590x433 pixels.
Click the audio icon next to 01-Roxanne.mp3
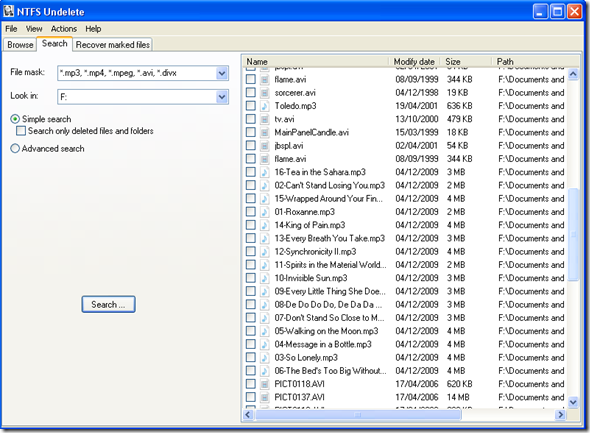click(265, 212)
